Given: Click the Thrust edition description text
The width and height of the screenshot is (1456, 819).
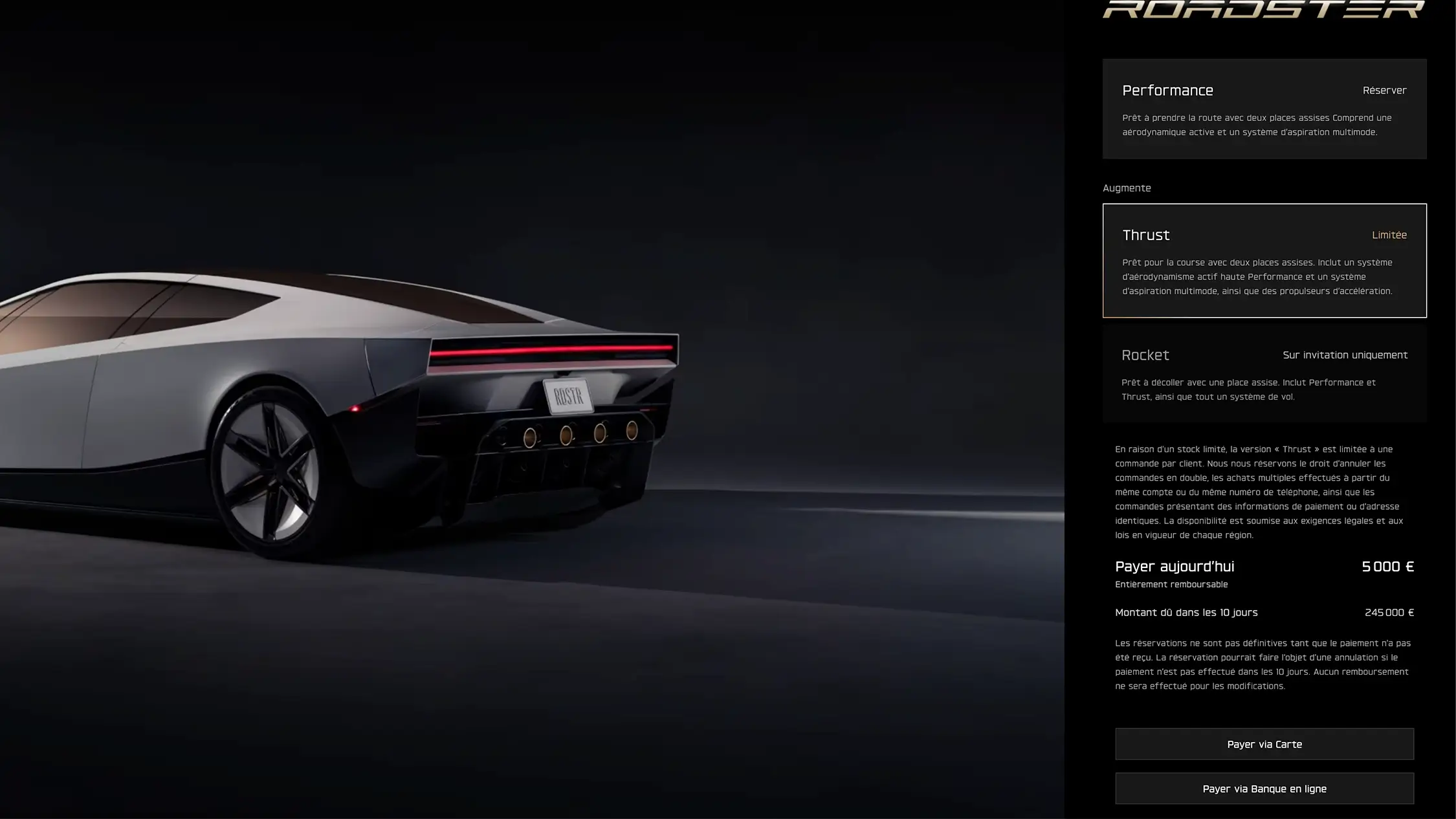Looking at the screenshot, I should point(1257,277).
